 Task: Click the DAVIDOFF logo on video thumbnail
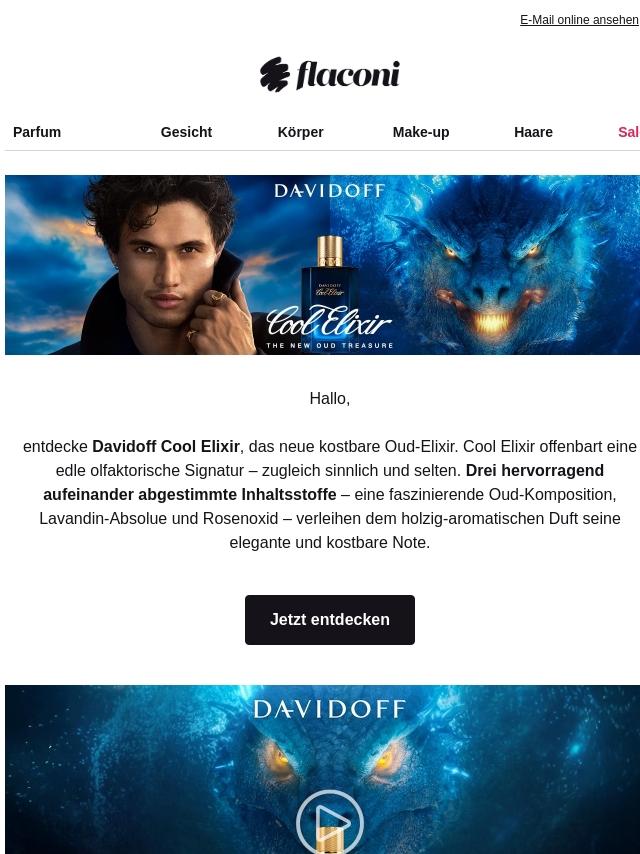(x=330, y=709)
